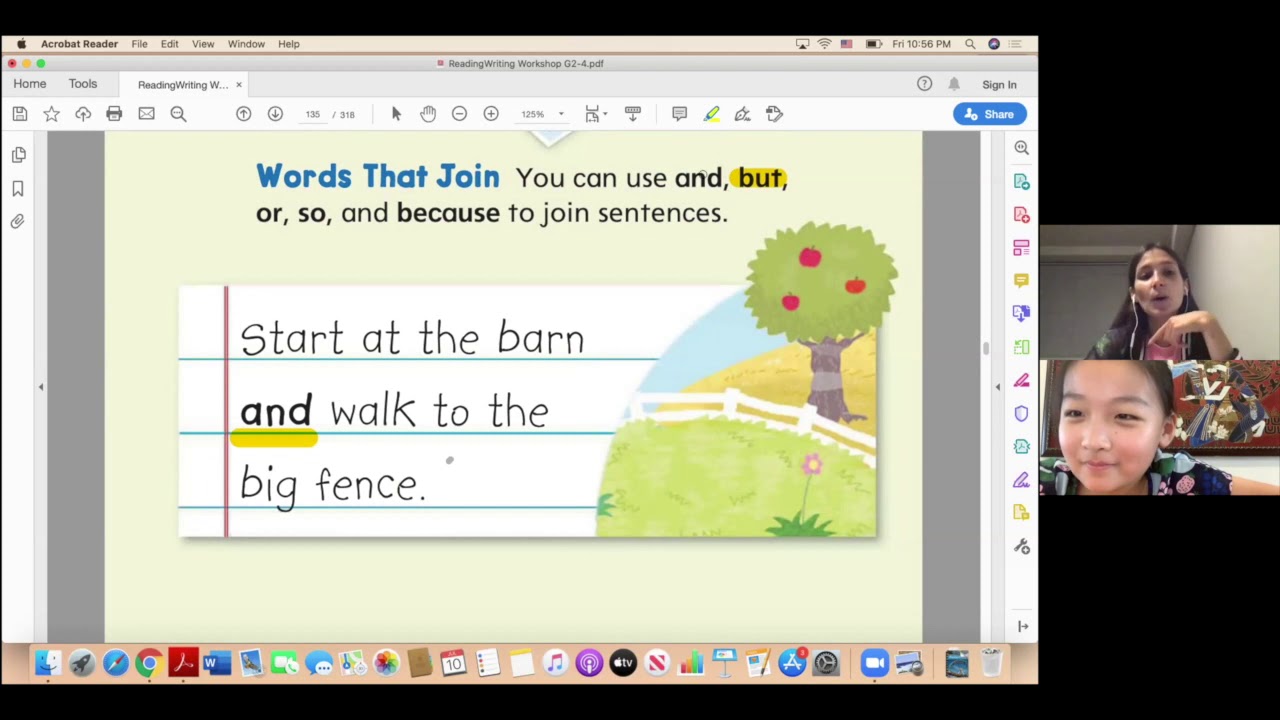This screenshot has width=1280, height=720.
Task: Expand the left navigation pane arrow
Action: [41, 387]
